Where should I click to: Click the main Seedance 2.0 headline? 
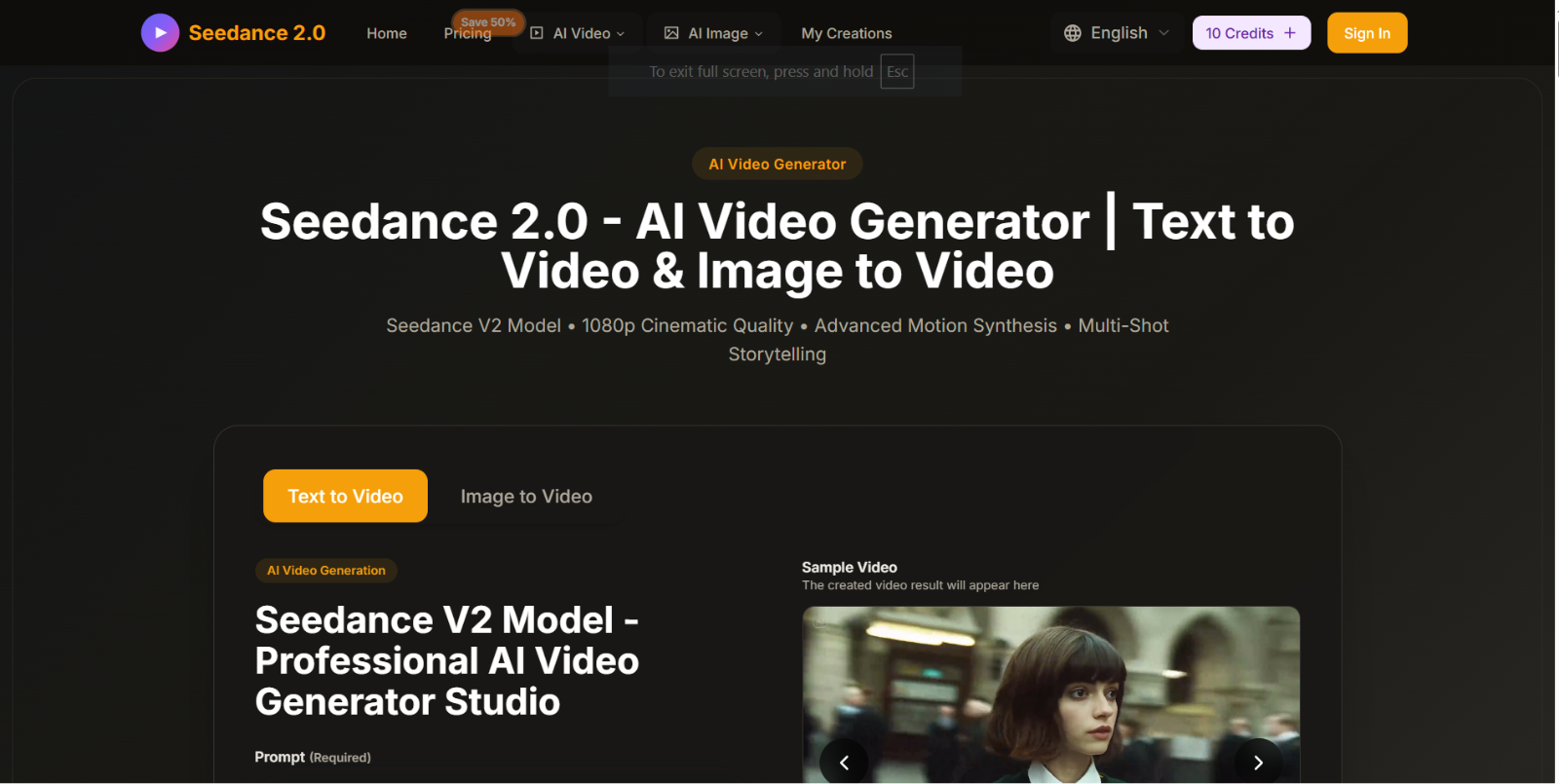point(778,245)
